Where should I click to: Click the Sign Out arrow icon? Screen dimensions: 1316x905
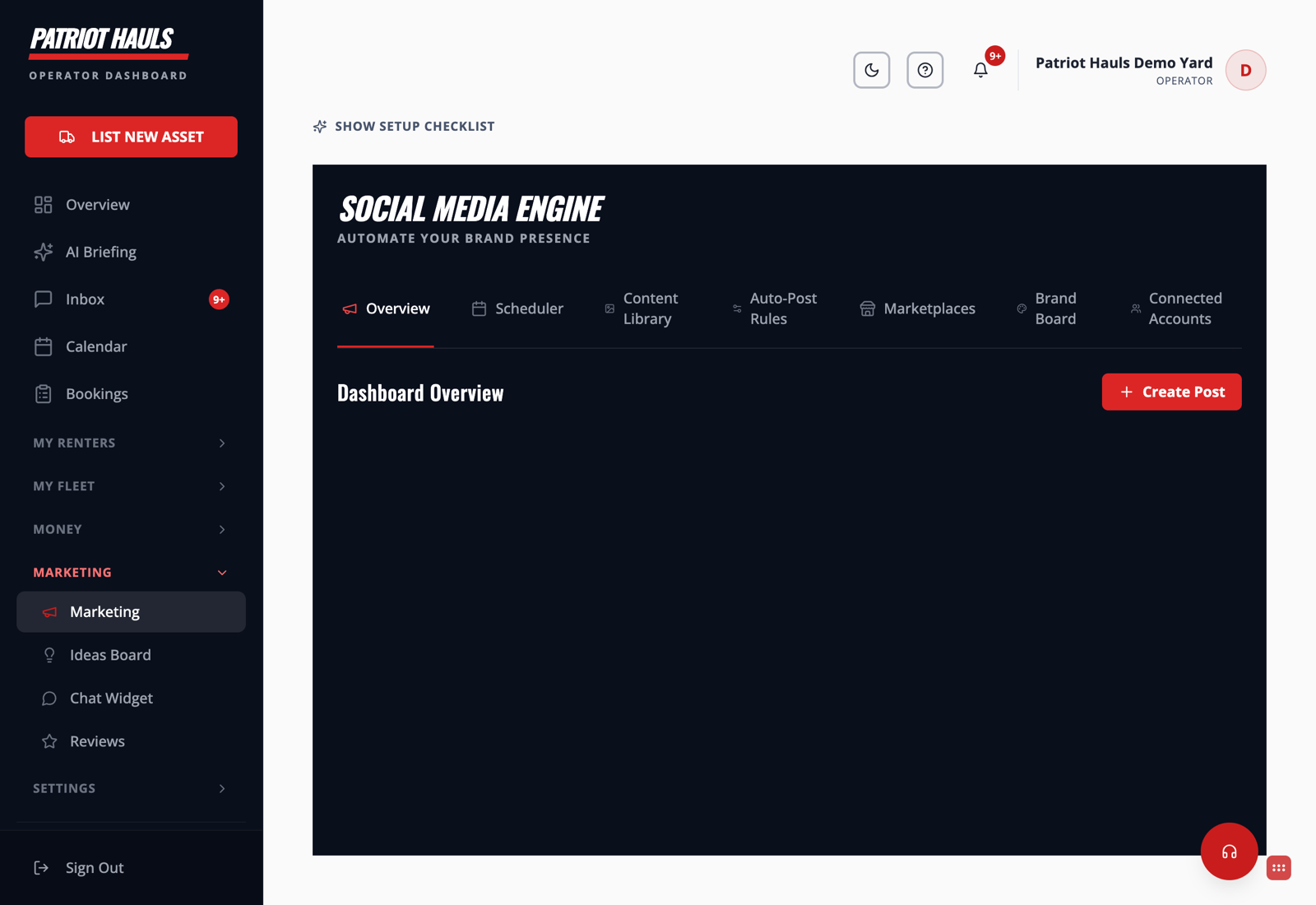tap(41, 868)
